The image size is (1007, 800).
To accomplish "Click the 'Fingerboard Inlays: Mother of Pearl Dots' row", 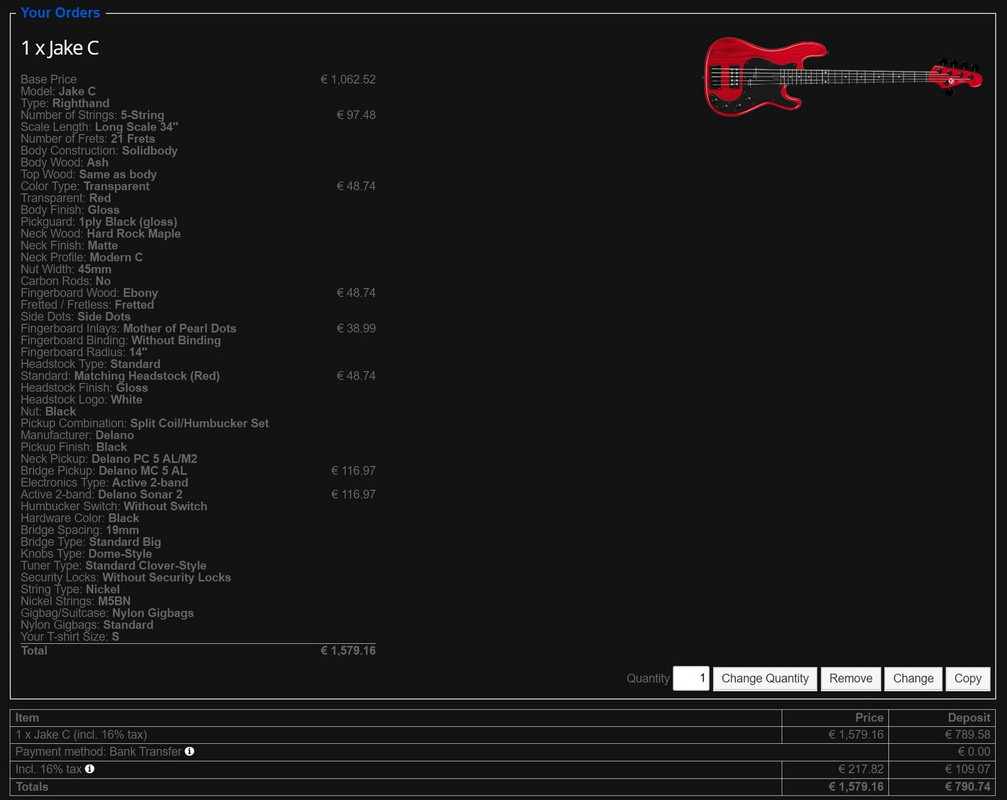I will [x=128, y=329].
